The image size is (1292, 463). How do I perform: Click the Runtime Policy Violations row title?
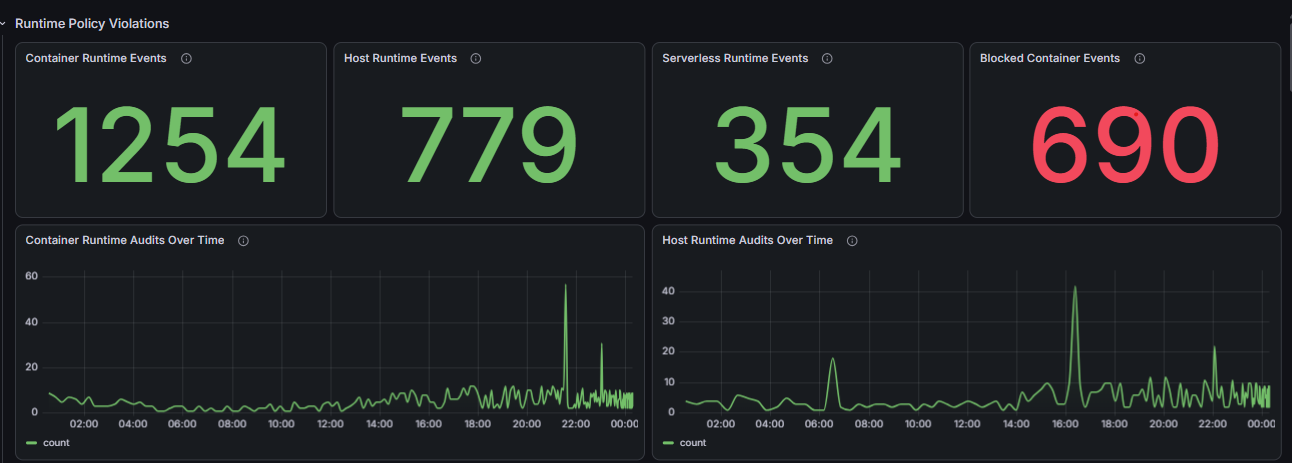pos(92,23)
